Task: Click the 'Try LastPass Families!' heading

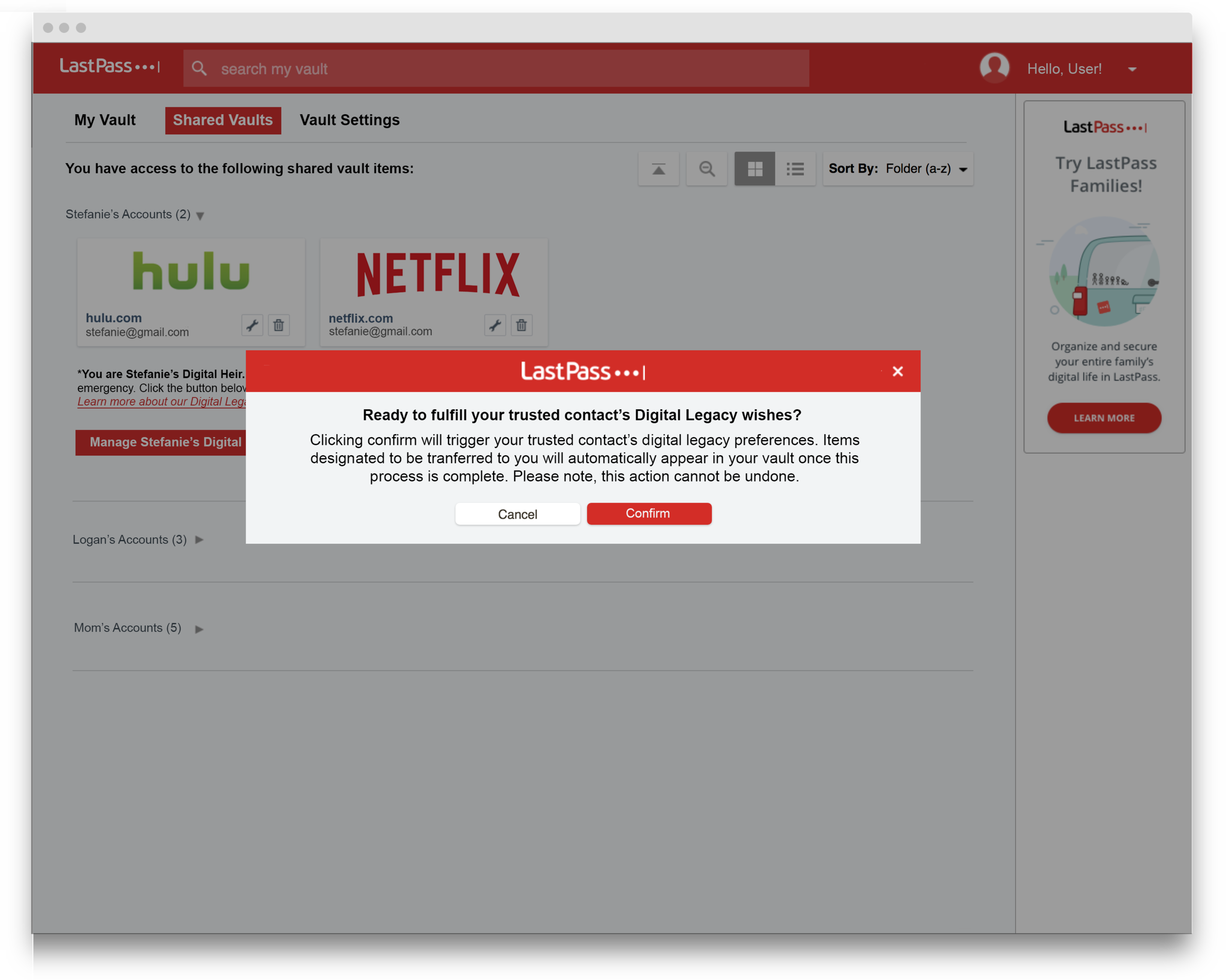Action: [1106, 174]
